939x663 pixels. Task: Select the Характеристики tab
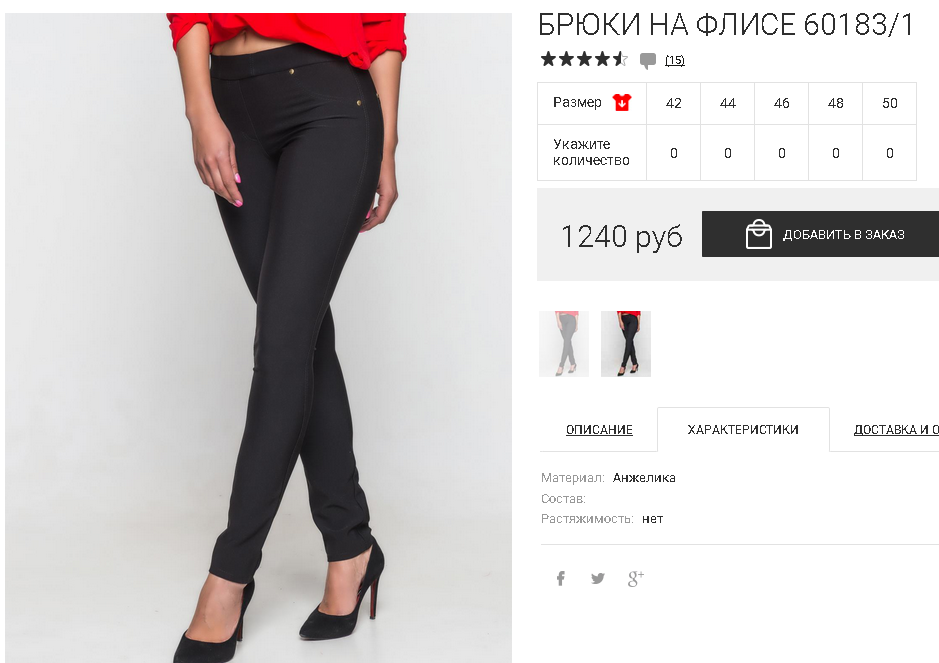pos(743,429)
